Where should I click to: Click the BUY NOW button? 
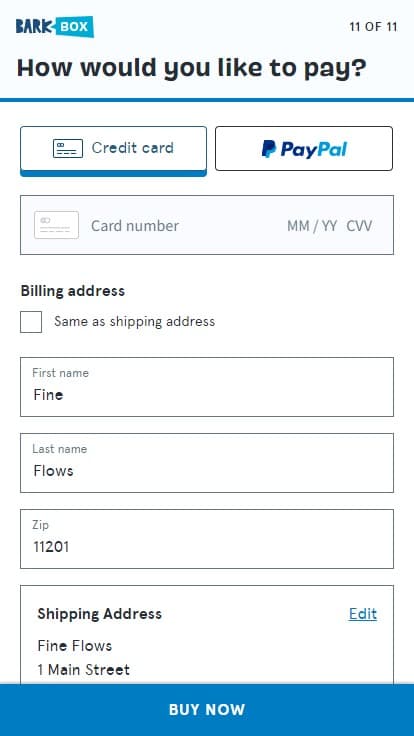(207, 710)
